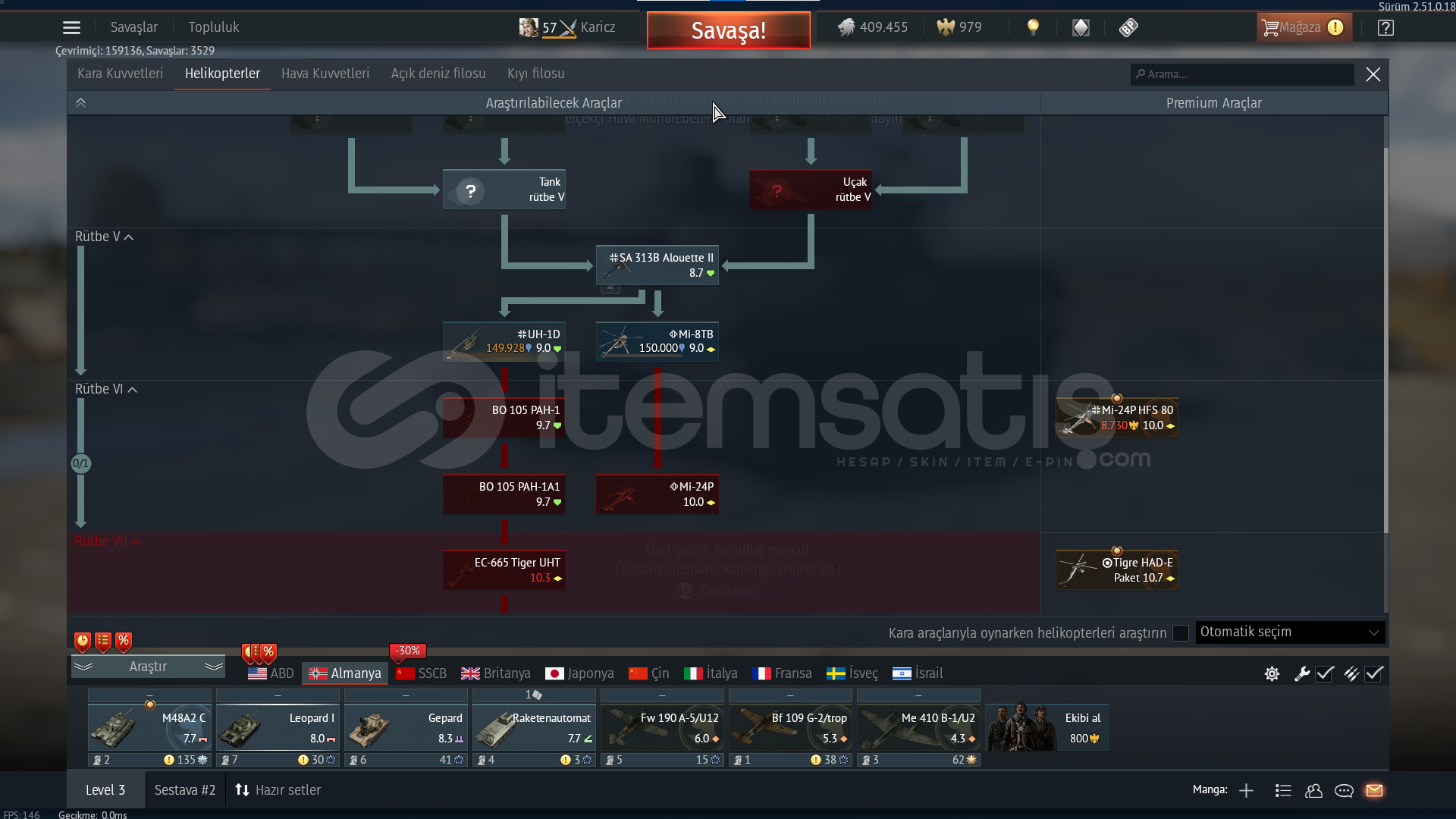Click the Arama search field
This screenshot has width=1456, height=819.
pyautogui.click(x=1244, y=74)
